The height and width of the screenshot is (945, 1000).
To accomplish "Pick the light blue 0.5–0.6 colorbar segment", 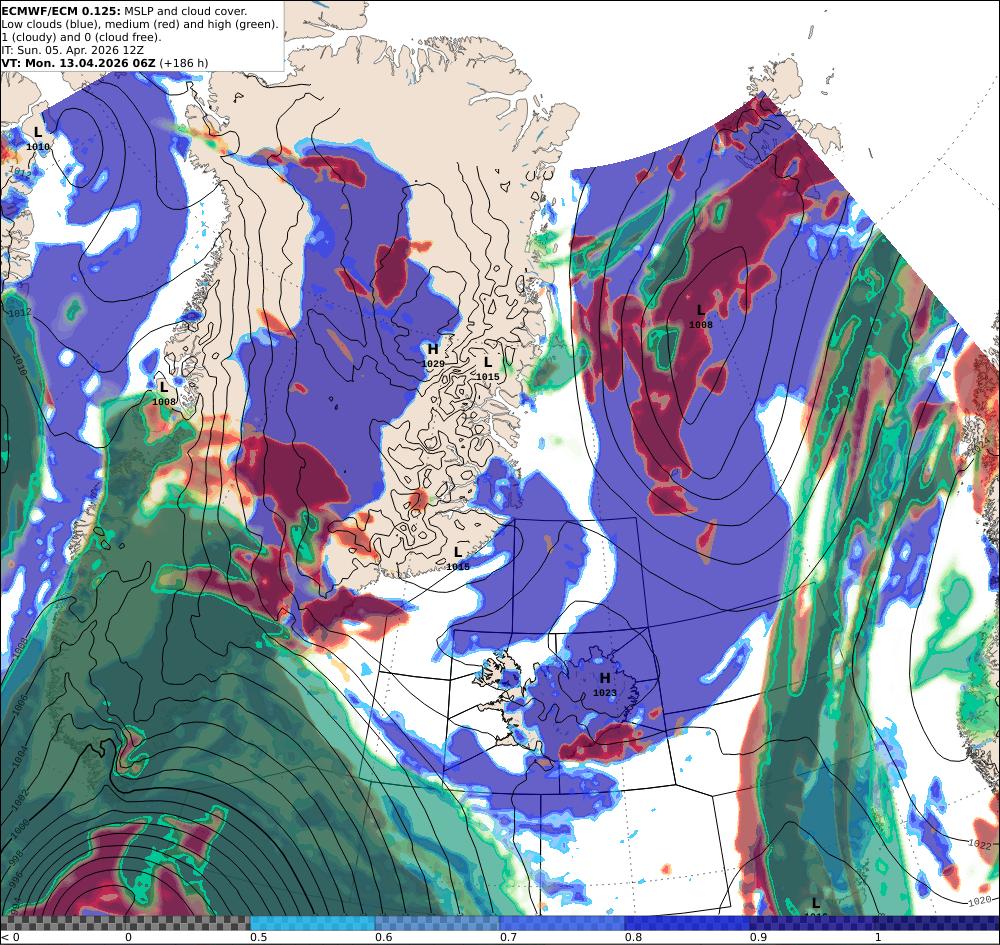I will coord(312,923).
